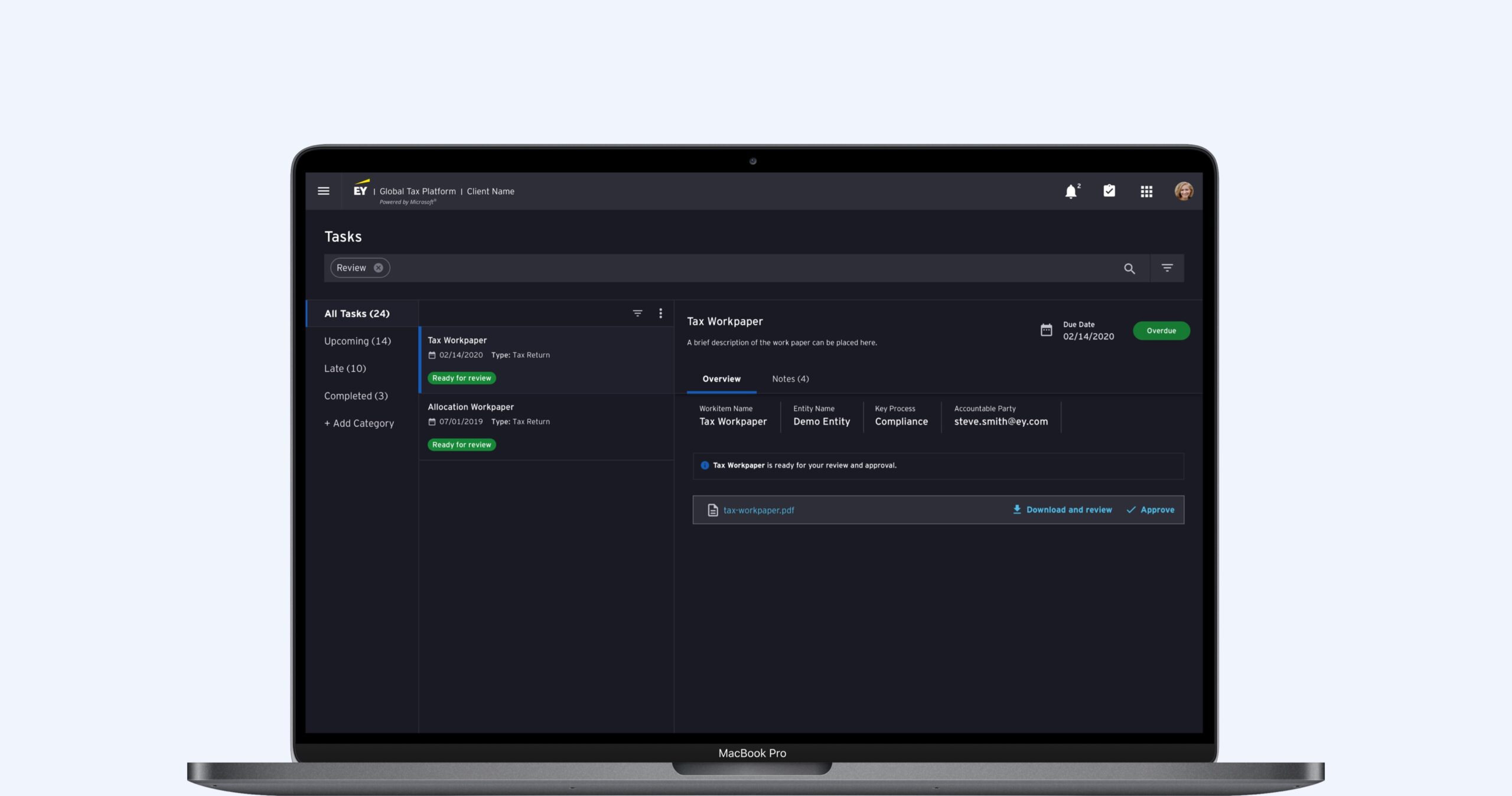Select the Upcoming (14) category

(357, 341)
